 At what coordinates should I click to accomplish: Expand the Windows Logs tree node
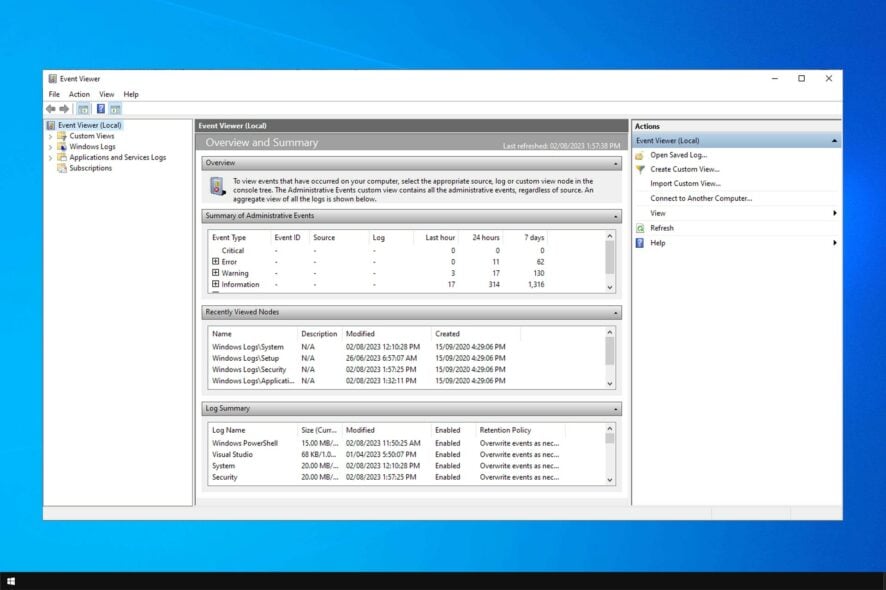point(51,147)
